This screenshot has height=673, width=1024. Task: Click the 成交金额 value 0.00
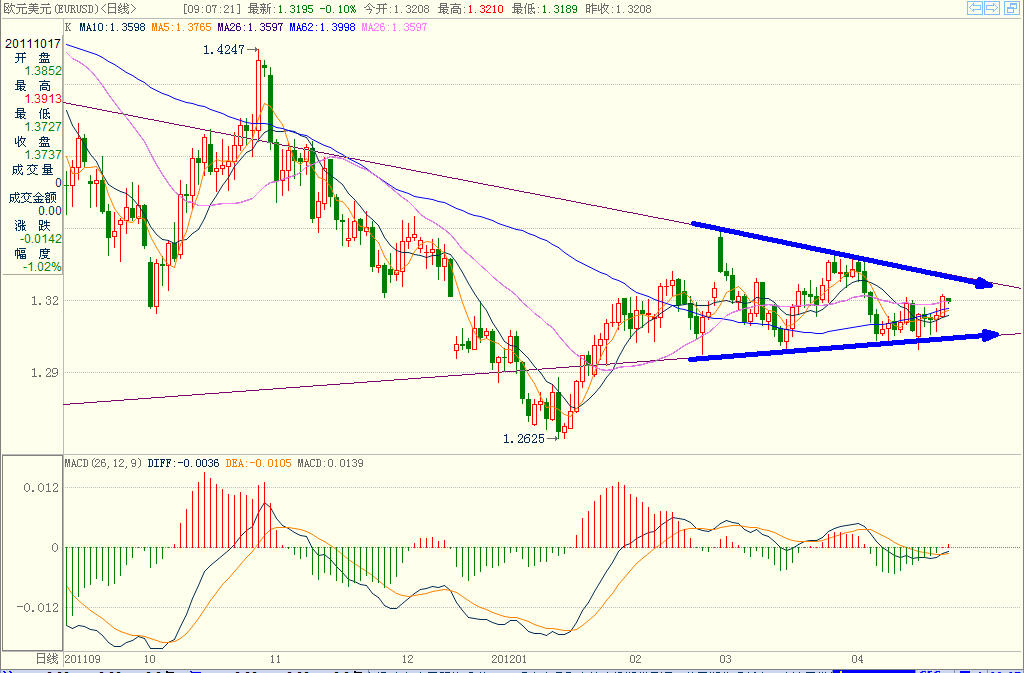point(50,210)
